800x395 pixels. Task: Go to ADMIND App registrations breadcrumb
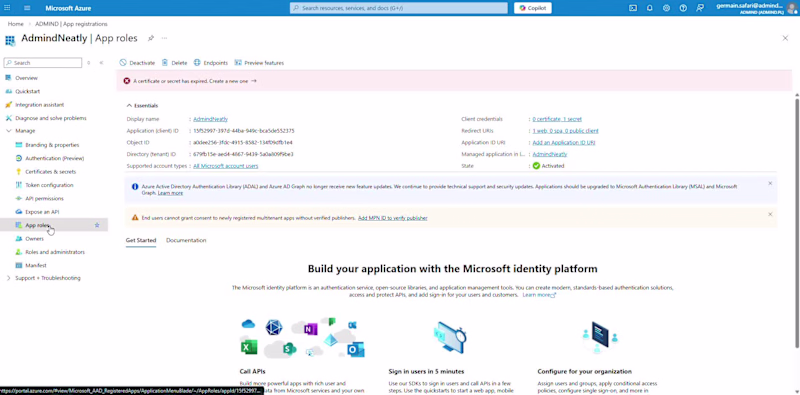click(x=71, y=24)
